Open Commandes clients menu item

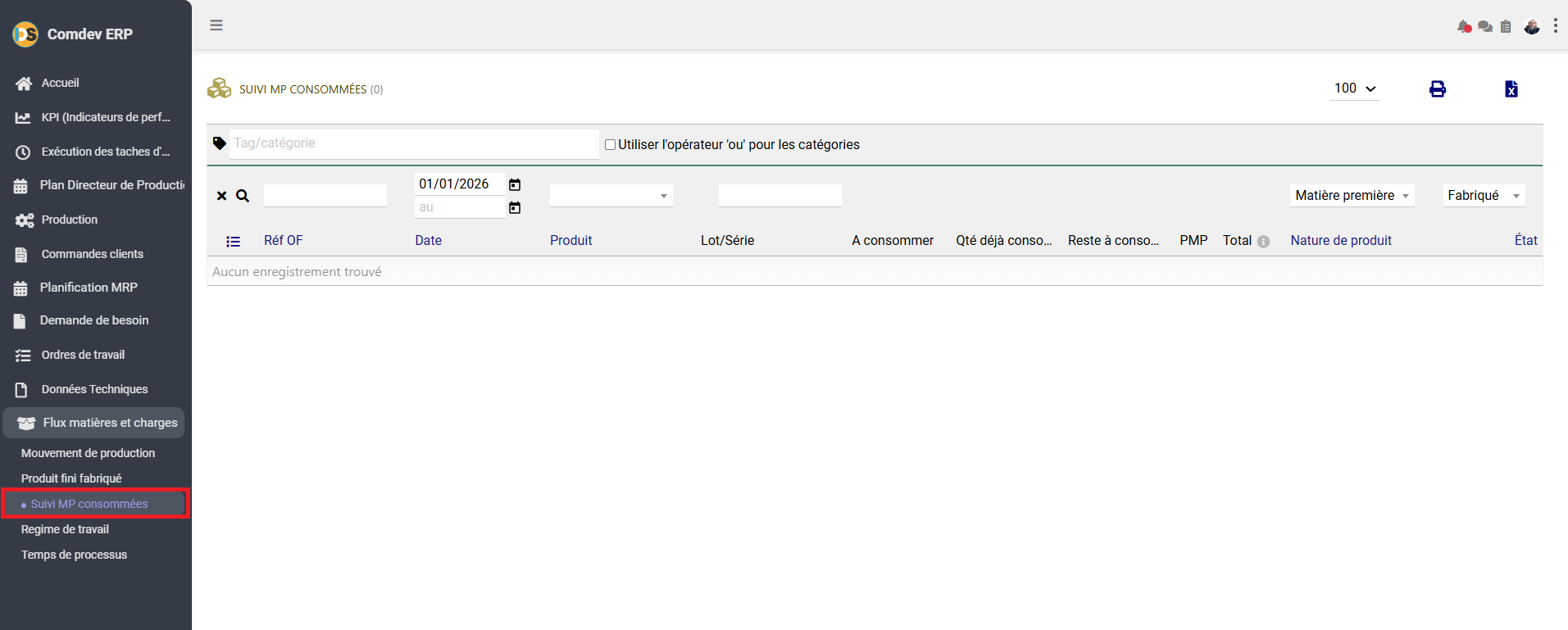tap(92, 254)
